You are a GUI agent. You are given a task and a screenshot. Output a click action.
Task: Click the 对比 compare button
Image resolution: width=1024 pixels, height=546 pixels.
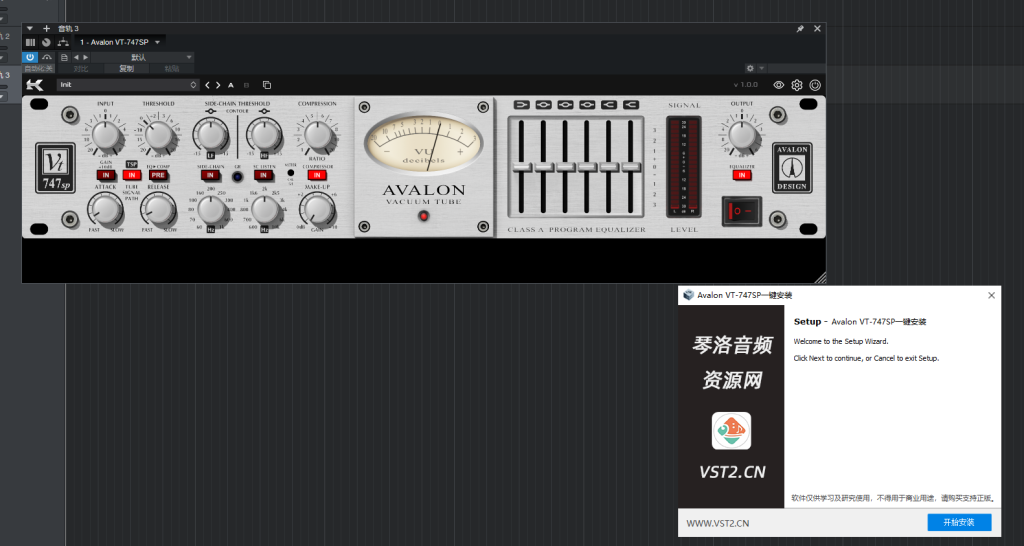pos(81,69)
